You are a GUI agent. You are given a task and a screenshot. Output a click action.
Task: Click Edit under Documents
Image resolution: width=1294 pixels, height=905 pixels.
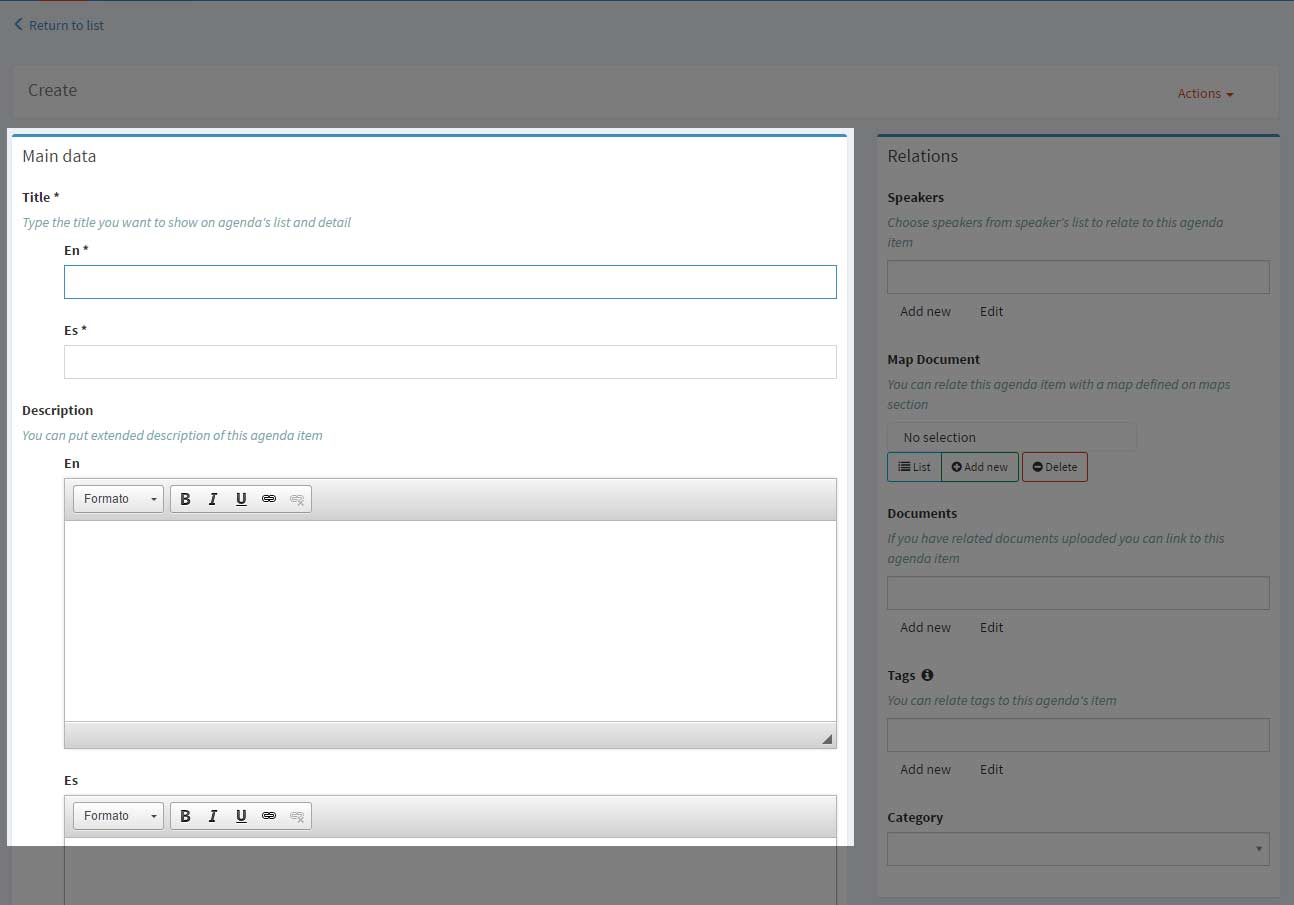tap(991, 627)
